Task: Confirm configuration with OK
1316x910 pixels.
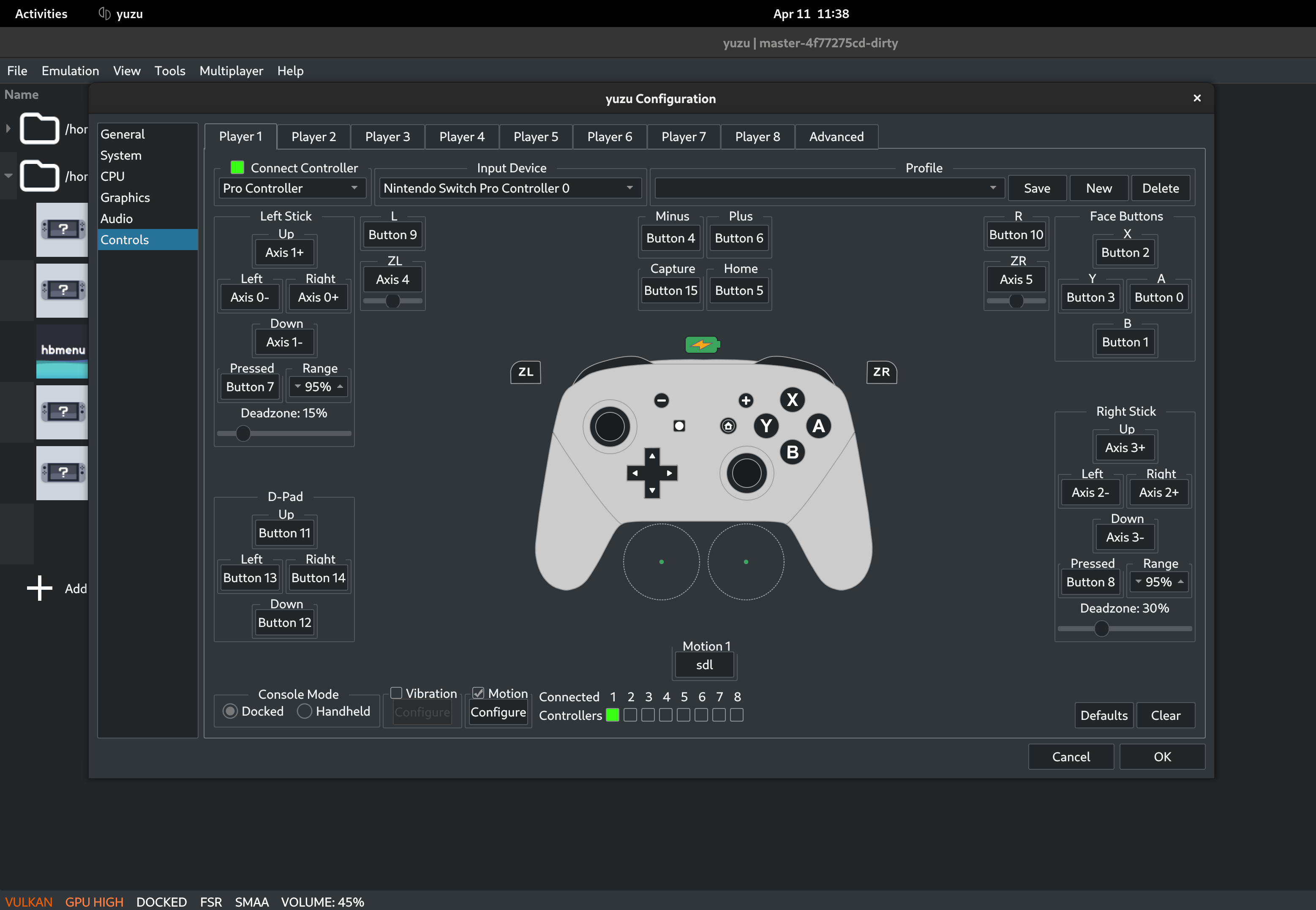Action: [x=1162, y=757]
